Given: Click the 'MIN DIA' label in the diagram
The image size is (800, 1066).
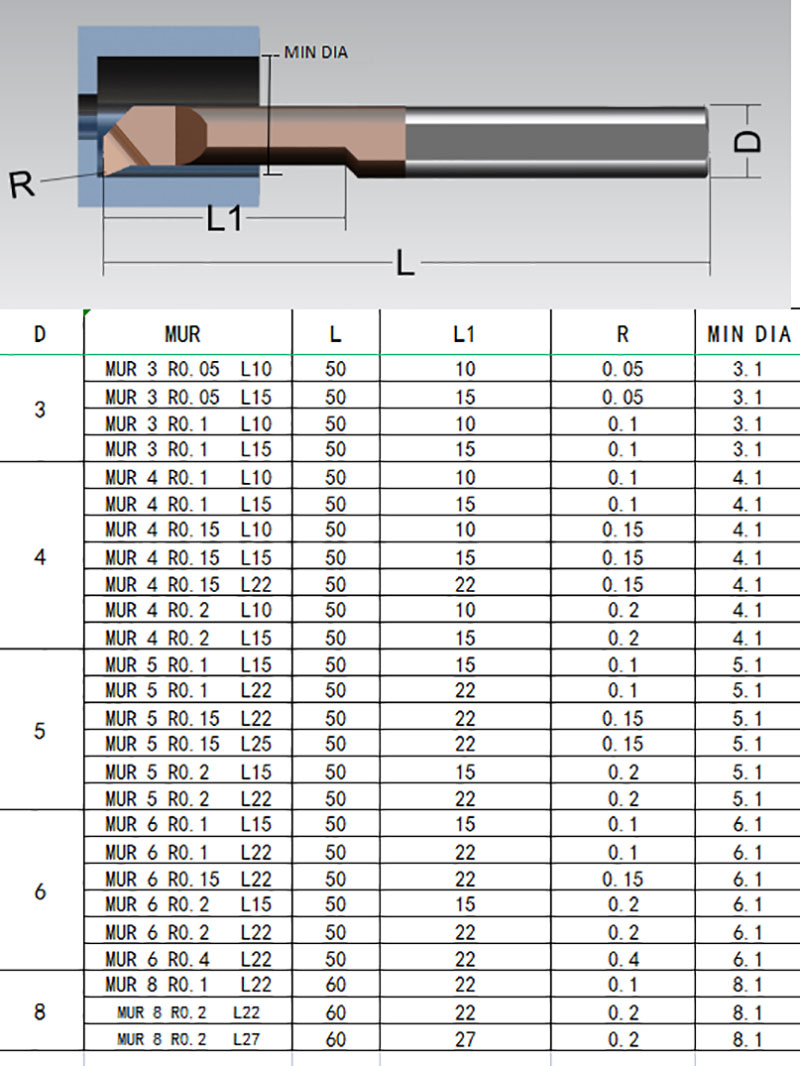Looking at the screenshot, I should point(316,52).
